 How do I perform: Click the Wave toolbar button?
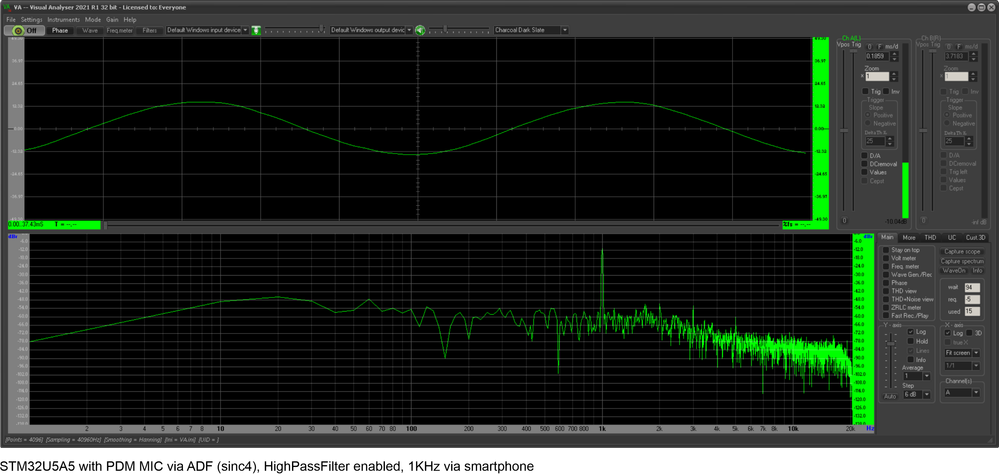pos(90,30)
